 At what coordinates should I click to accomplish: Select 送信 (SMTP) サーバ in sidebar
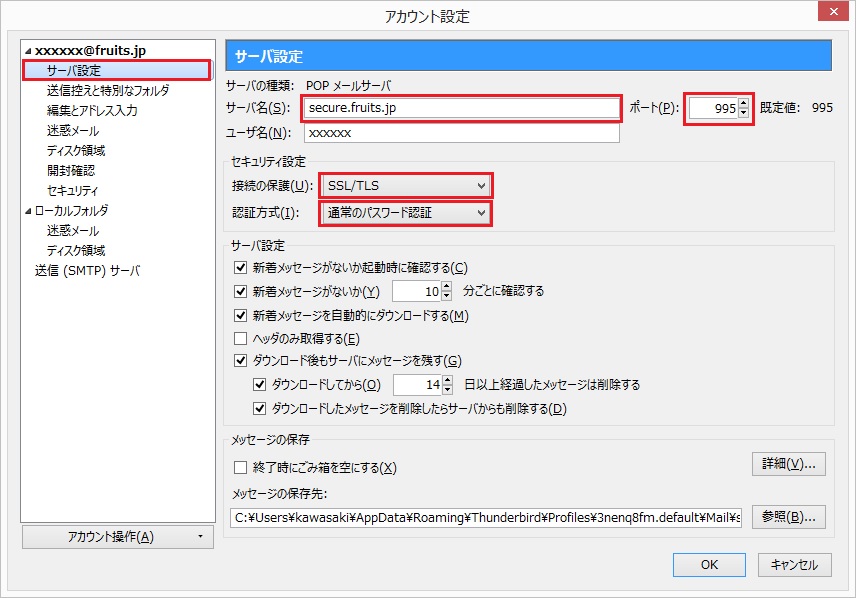pos(87,271)
